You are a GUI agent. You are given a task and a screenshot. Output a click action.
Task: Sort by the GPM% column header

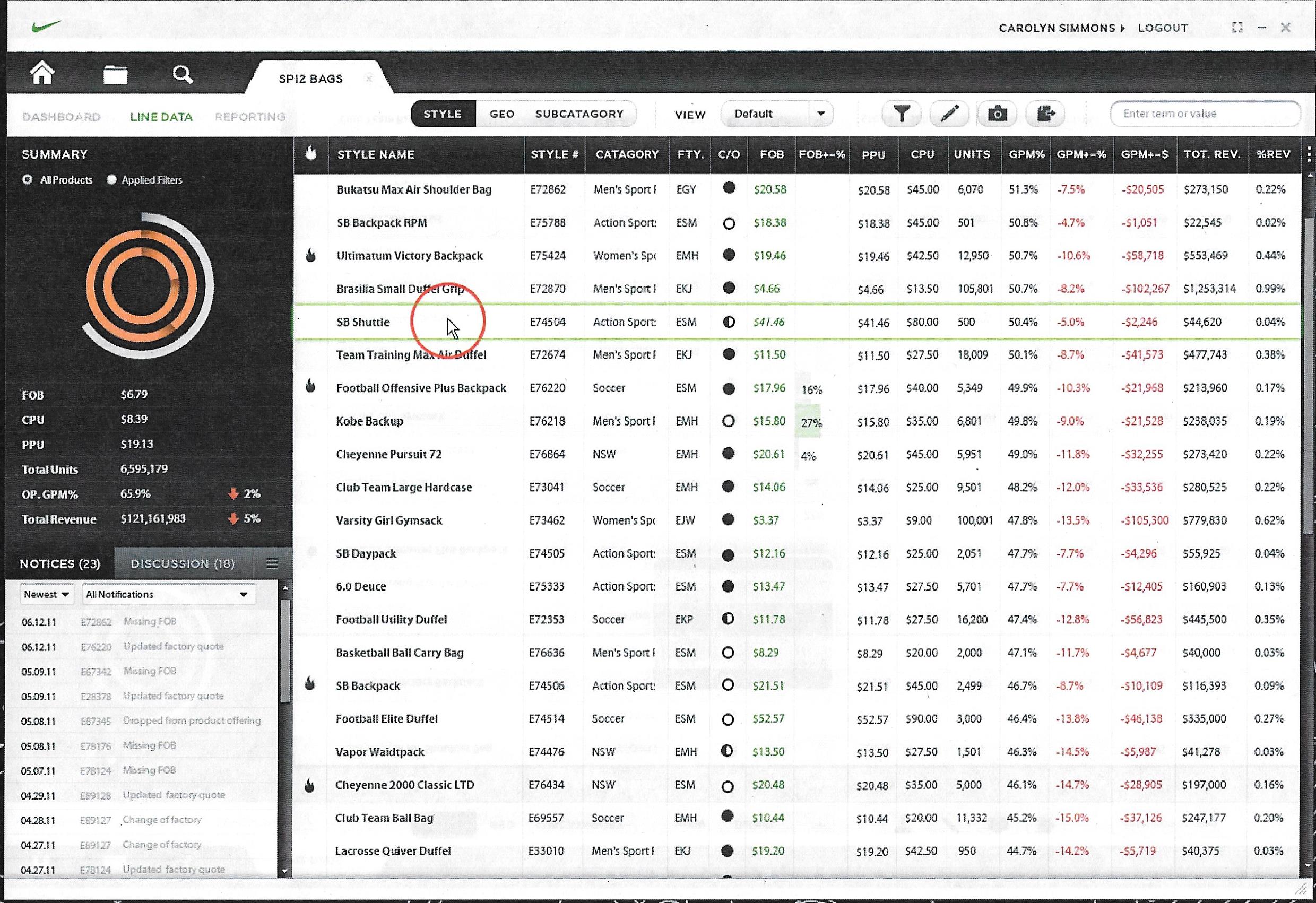[1026, 154]
